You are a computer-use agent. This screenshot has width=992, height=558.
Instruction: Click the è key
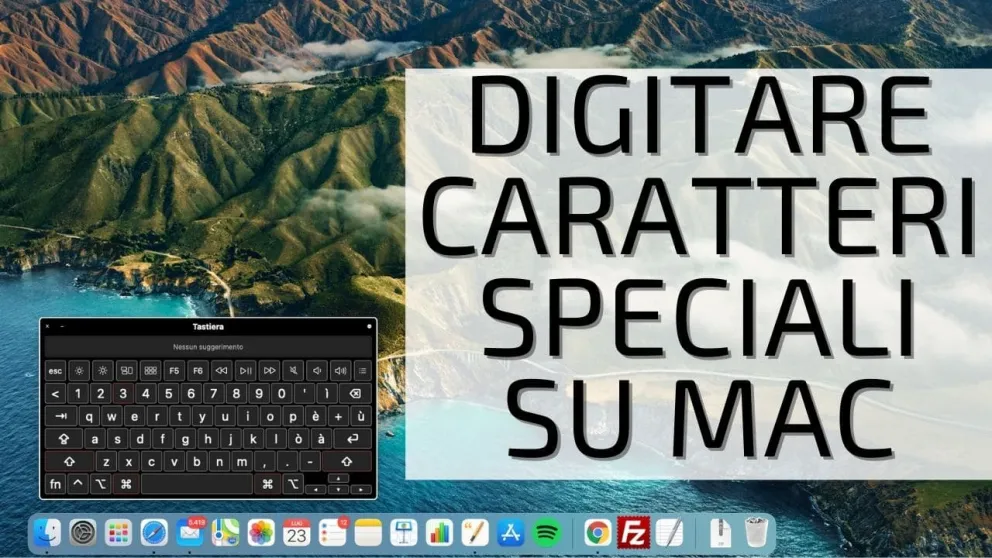(x=316, y=416)
